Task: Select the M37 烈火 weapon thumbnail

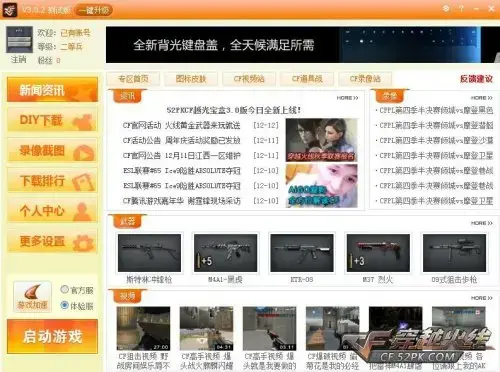Action: pos(378,253)
